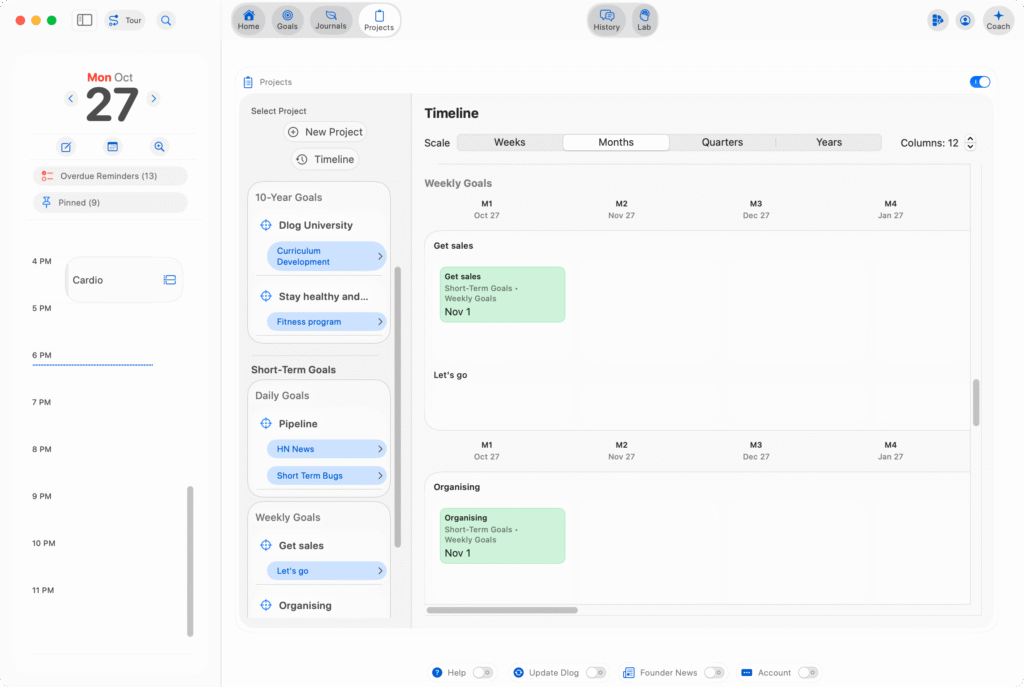1024x687 pixels.
Task: Go to next day chevron
Action: tap(154, 98)
